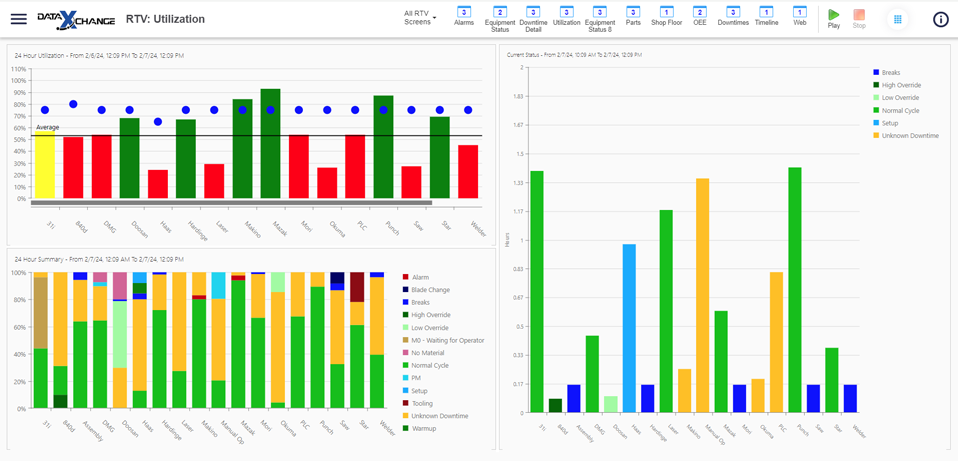This screenshot has width=958, height=461.
Task: Toggle Normal Cycle in Current Status legend
Action: click(896, 111)
